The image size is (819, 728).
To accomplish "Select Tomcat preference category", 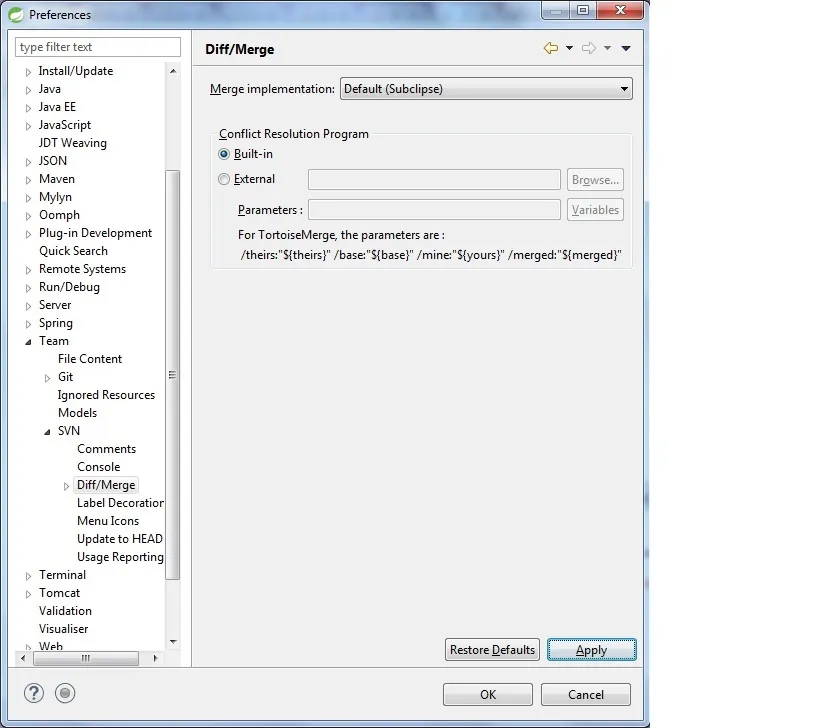I will pyautogui.click(x=60, y=593).
